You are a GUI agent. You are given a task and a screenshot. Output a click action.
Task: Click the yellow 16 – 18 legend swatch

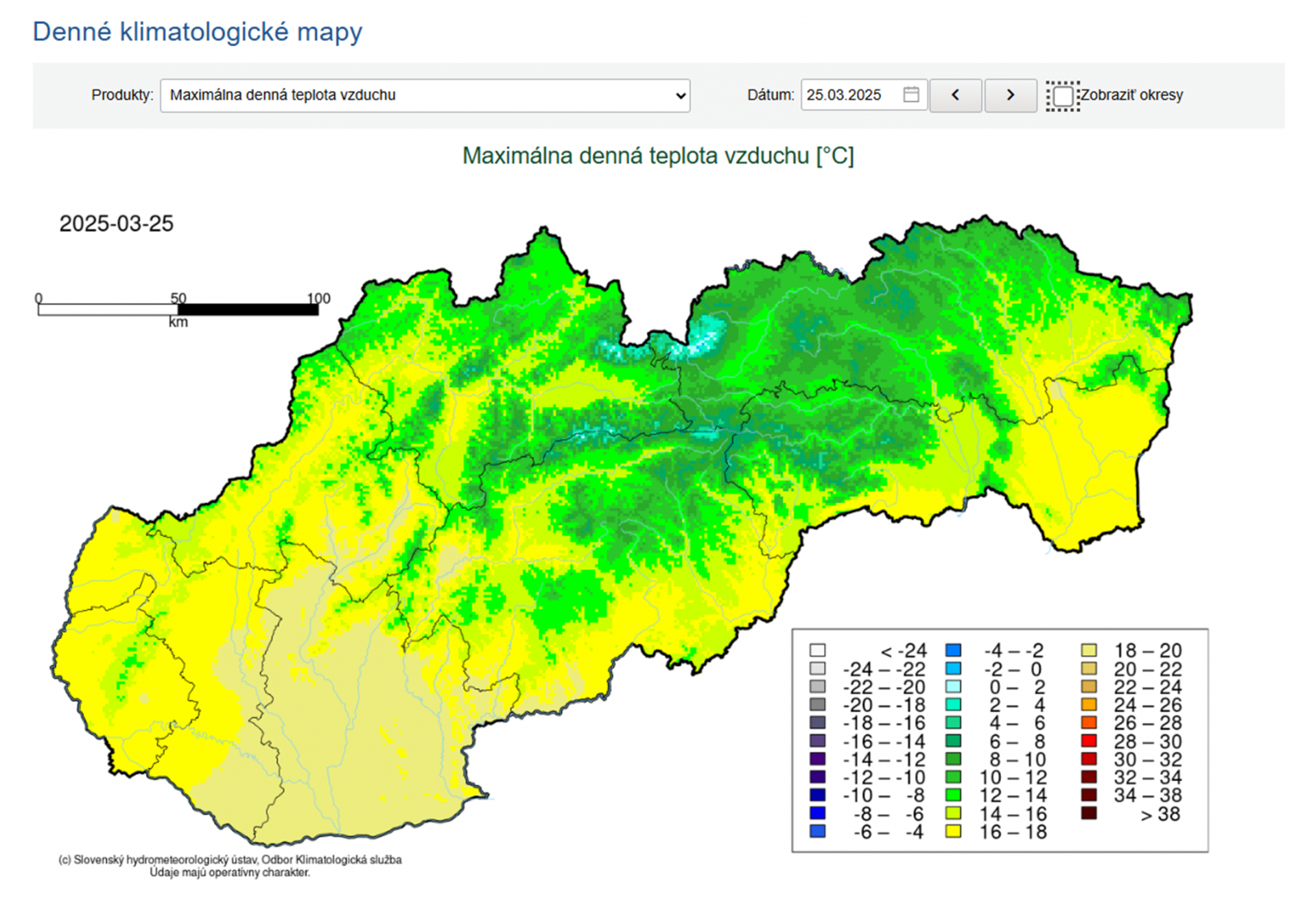953,831
